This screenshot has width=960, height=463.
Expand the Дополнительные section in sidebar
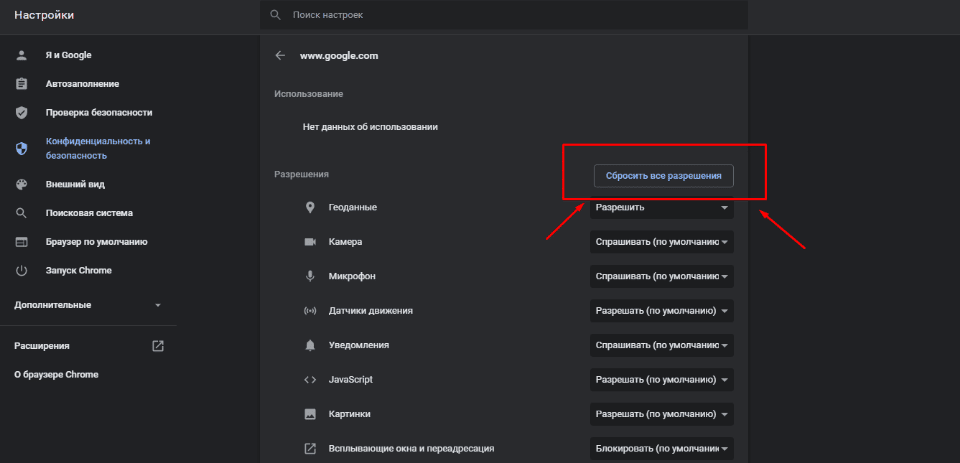tap(87, 305)
